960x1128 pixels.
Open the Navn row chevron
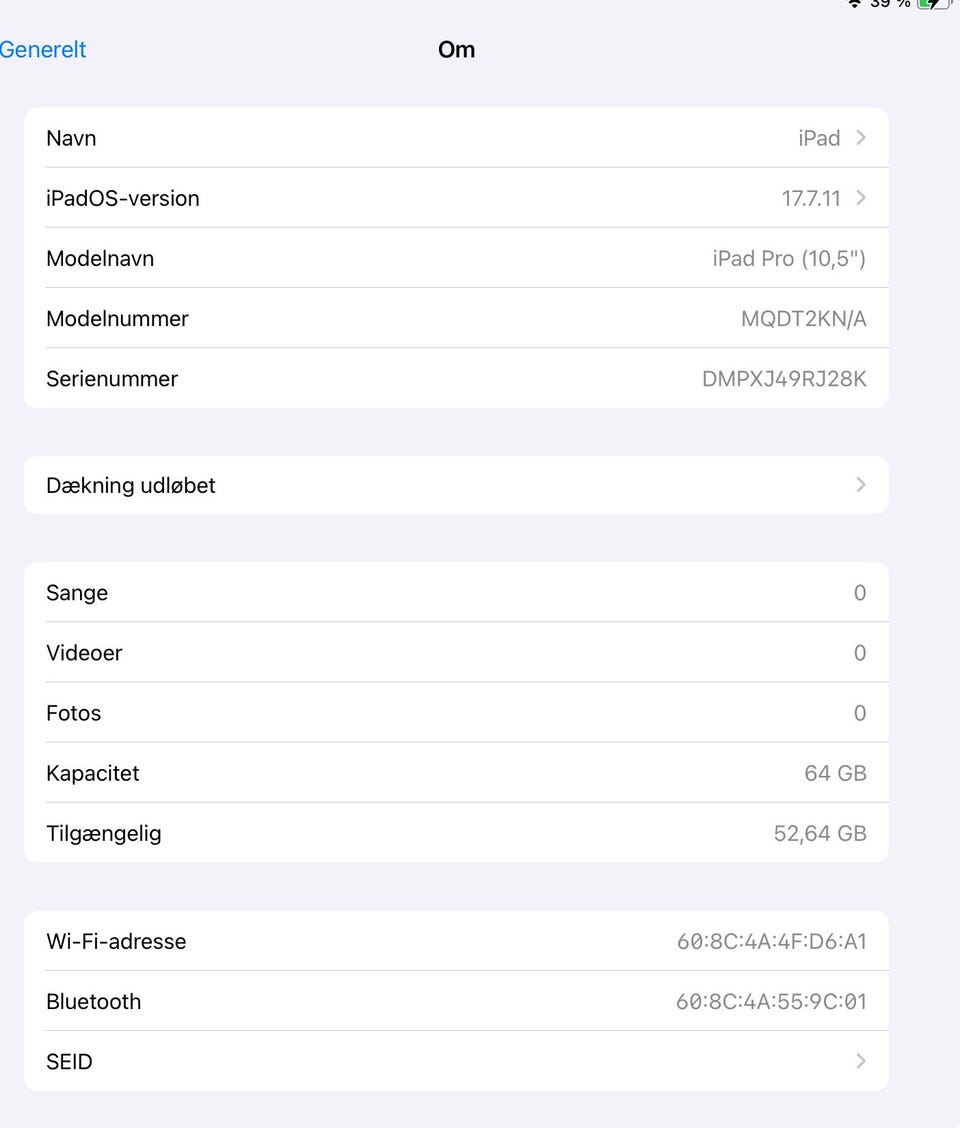[861, 137]
